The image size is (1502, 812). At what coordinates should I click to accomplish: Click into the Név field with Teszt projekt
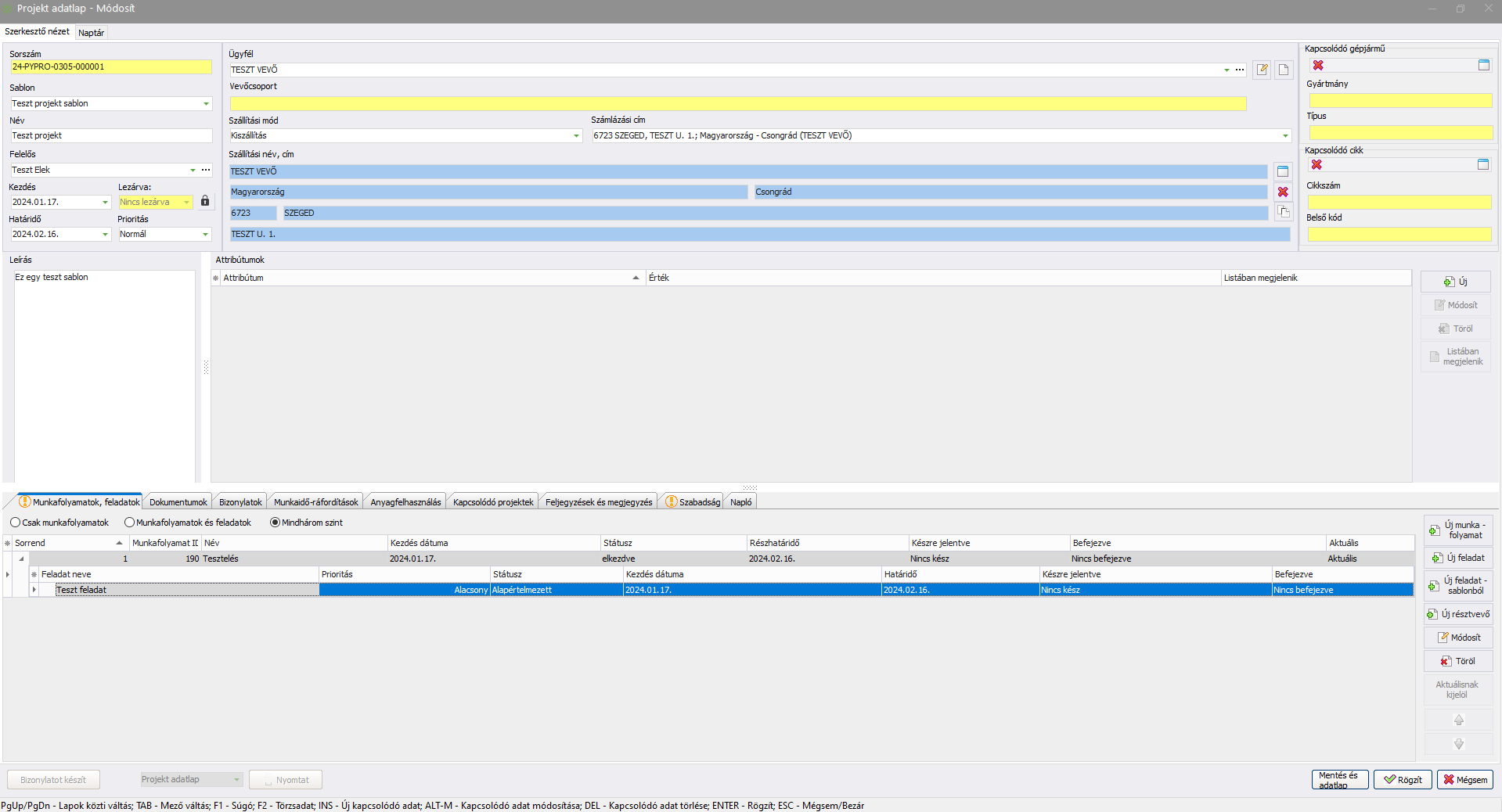click(110, 136)
